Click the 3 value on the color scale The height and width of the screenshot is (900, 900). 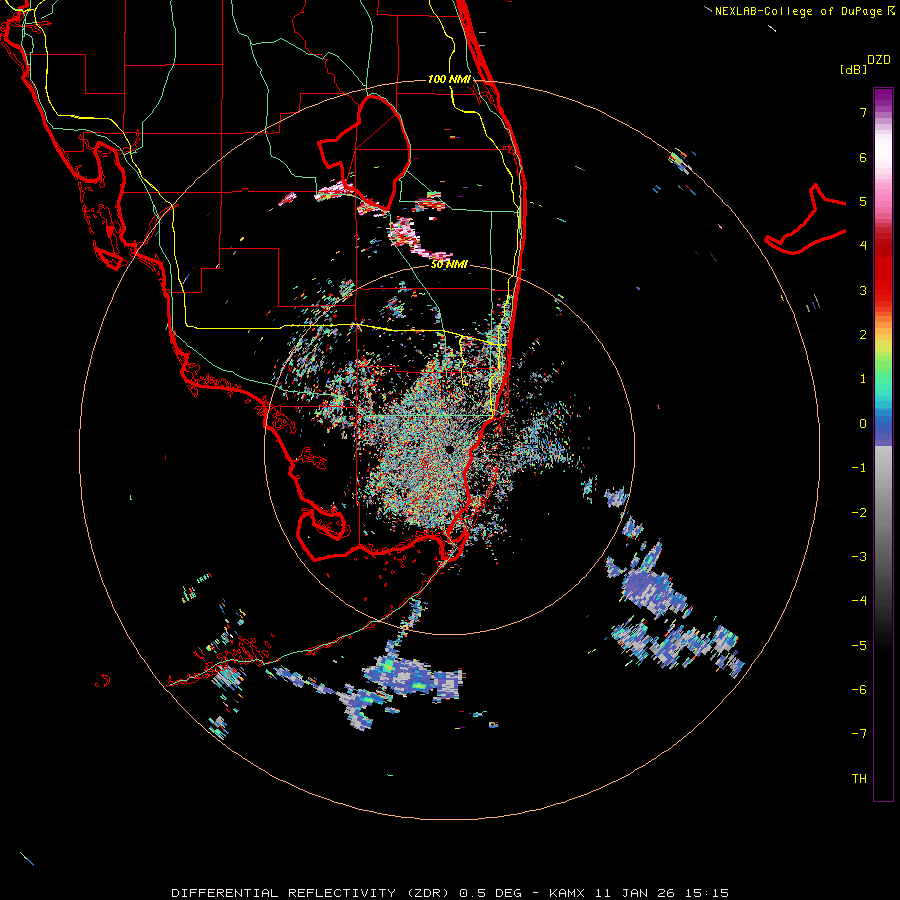(863, 290)
